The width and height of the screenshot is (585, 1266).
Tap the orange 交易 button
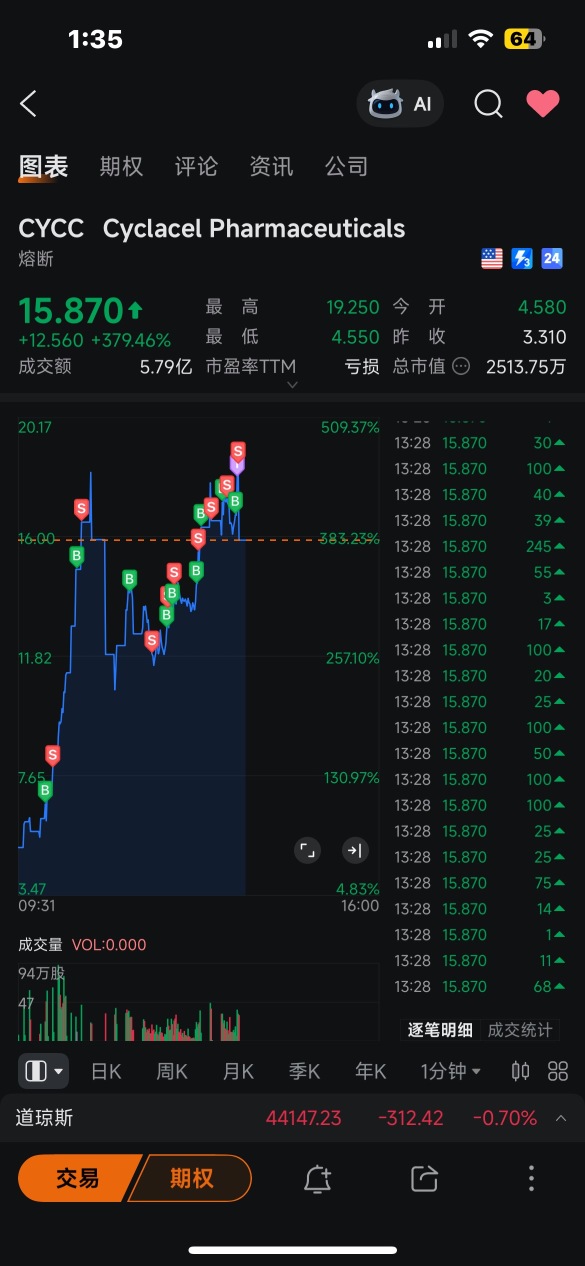click(78, 1178)
